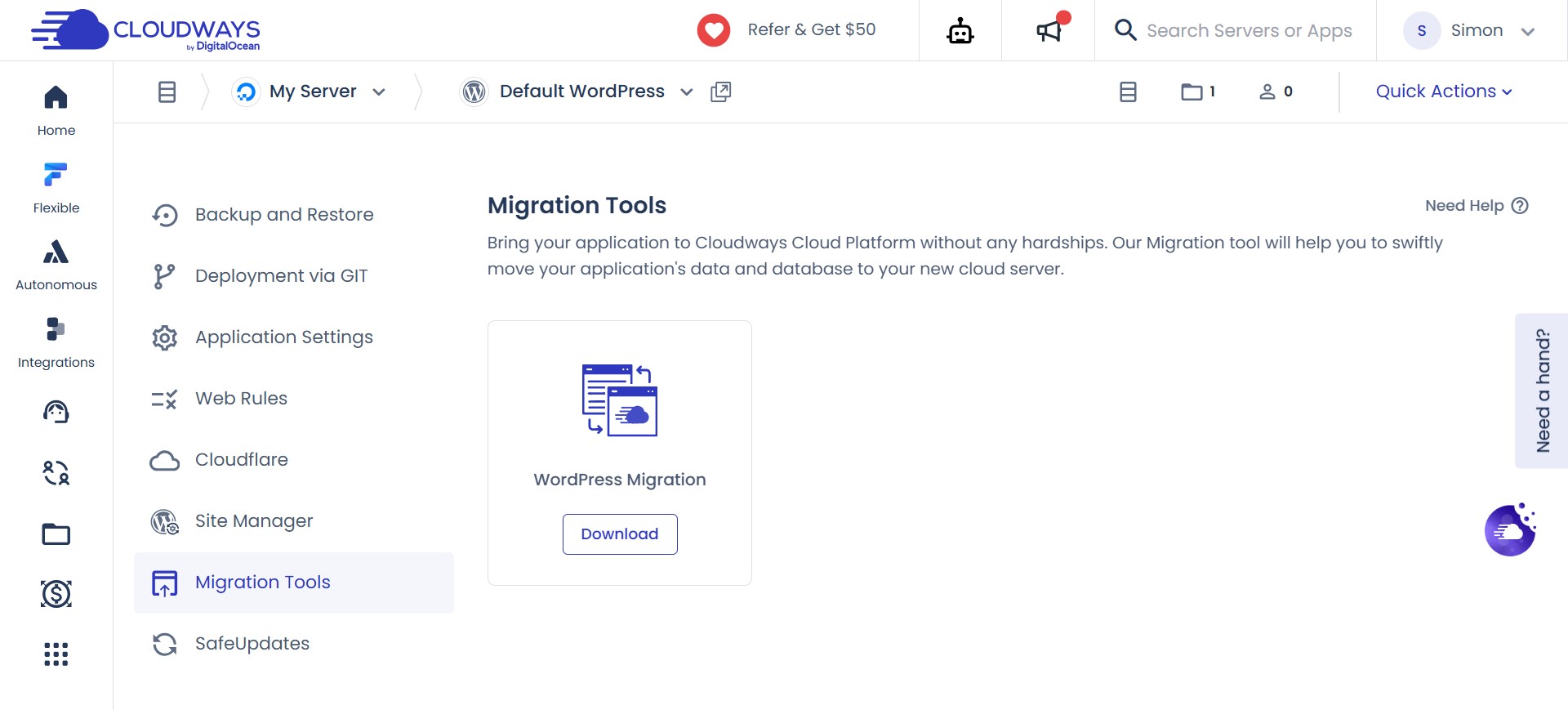Click the servers list icon in breadcrumb
The image size is (1568, 710).
click(167, 92)
